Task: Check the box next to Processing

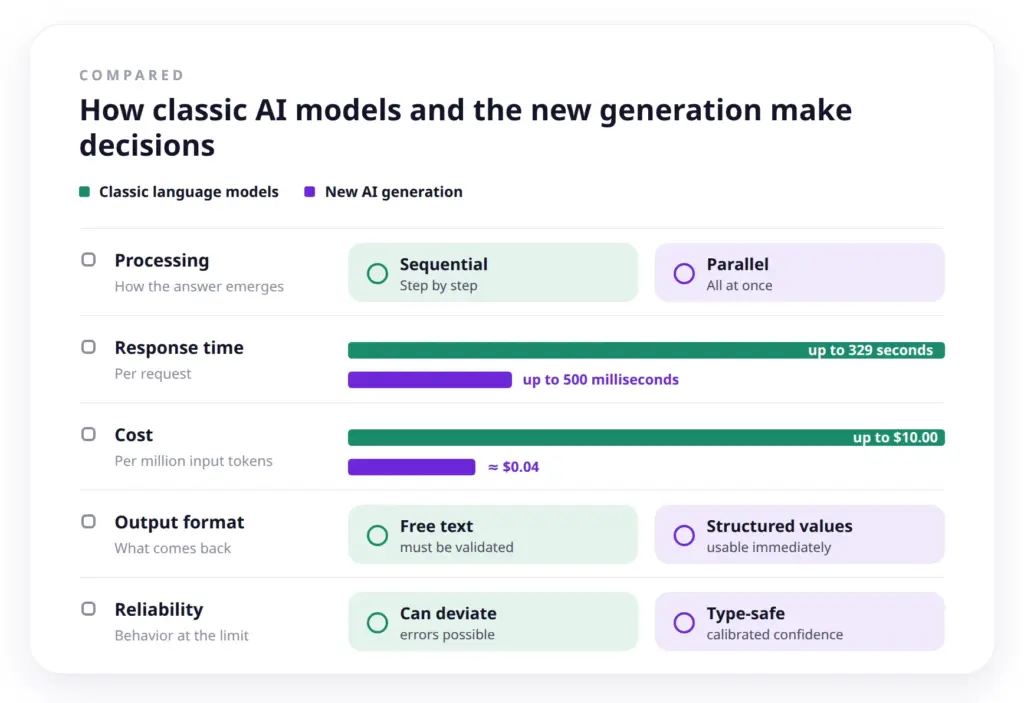Action: pyautogui.click(x=88, y=260)
